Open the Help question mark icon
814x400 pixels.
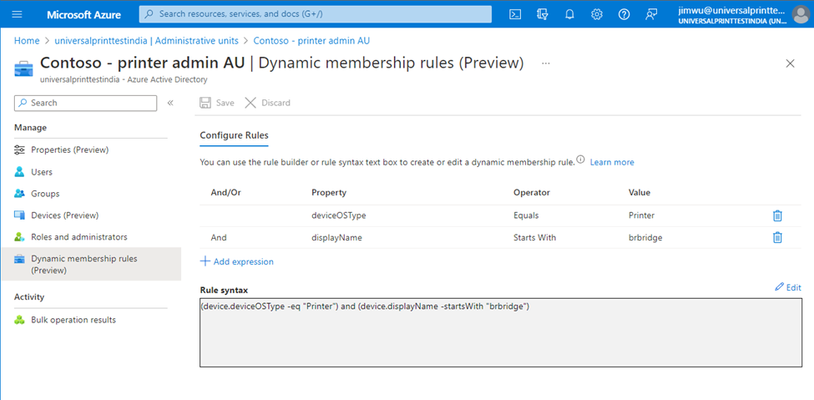(624, 14)
